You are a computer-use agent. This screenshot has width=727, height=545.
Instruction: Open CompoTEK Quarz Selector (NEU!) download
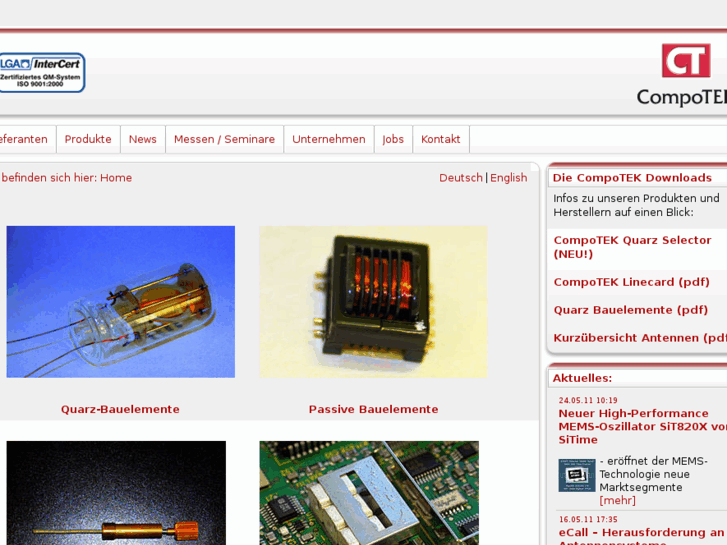tap(632, 247)
